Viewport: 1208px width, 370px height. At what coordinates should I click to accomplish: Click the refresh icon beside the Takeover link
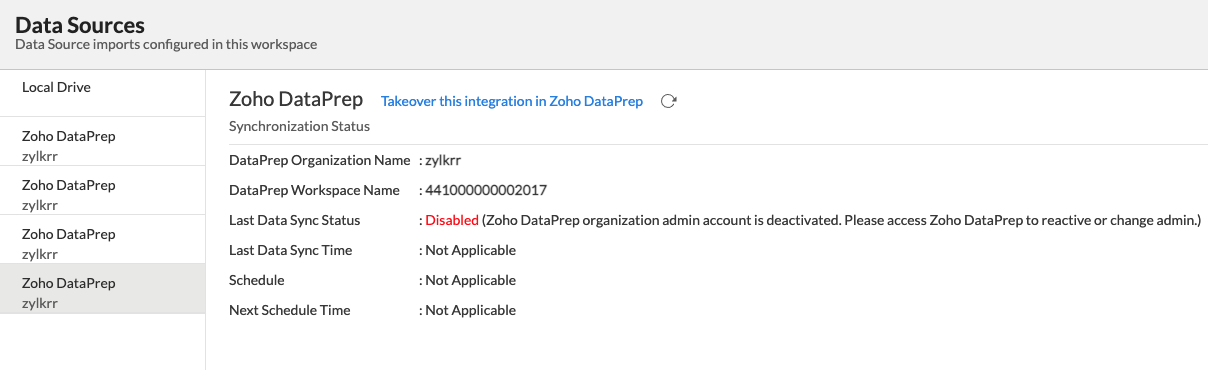[x=670, y=101]
